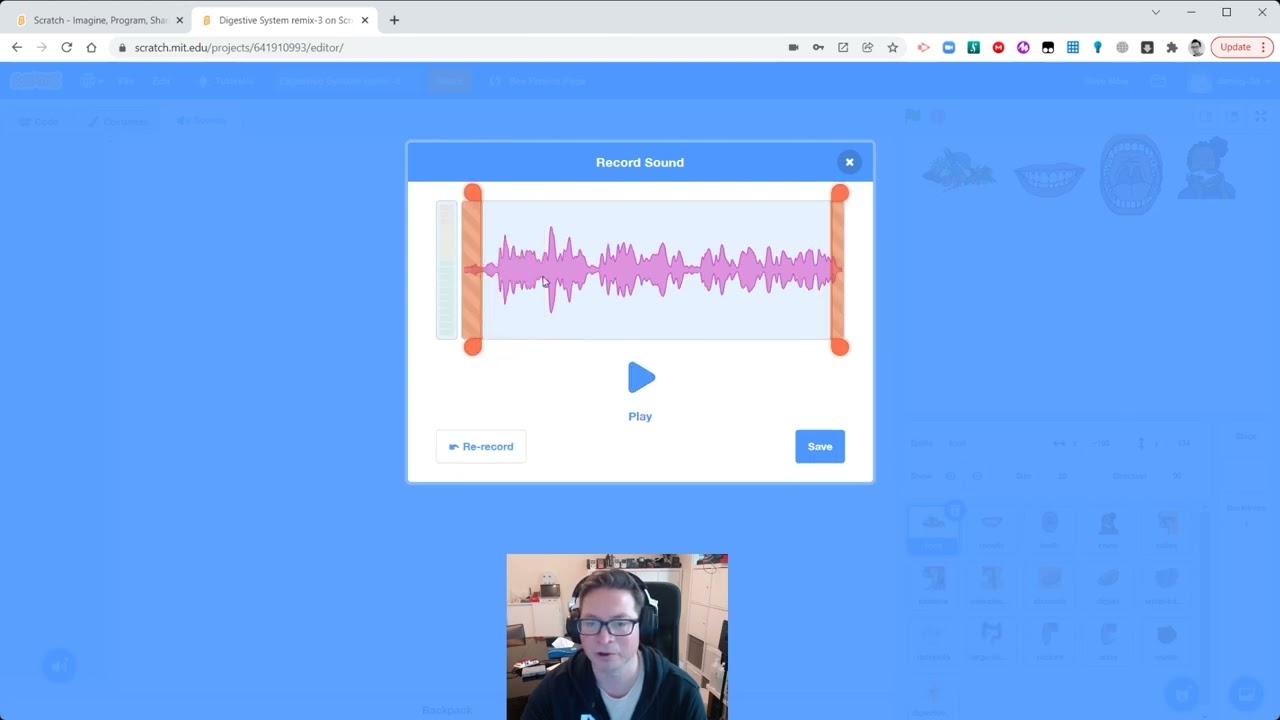Open the Extensions puzzle-piece menu
The image size is (1280, 720).
point(1172,47)
